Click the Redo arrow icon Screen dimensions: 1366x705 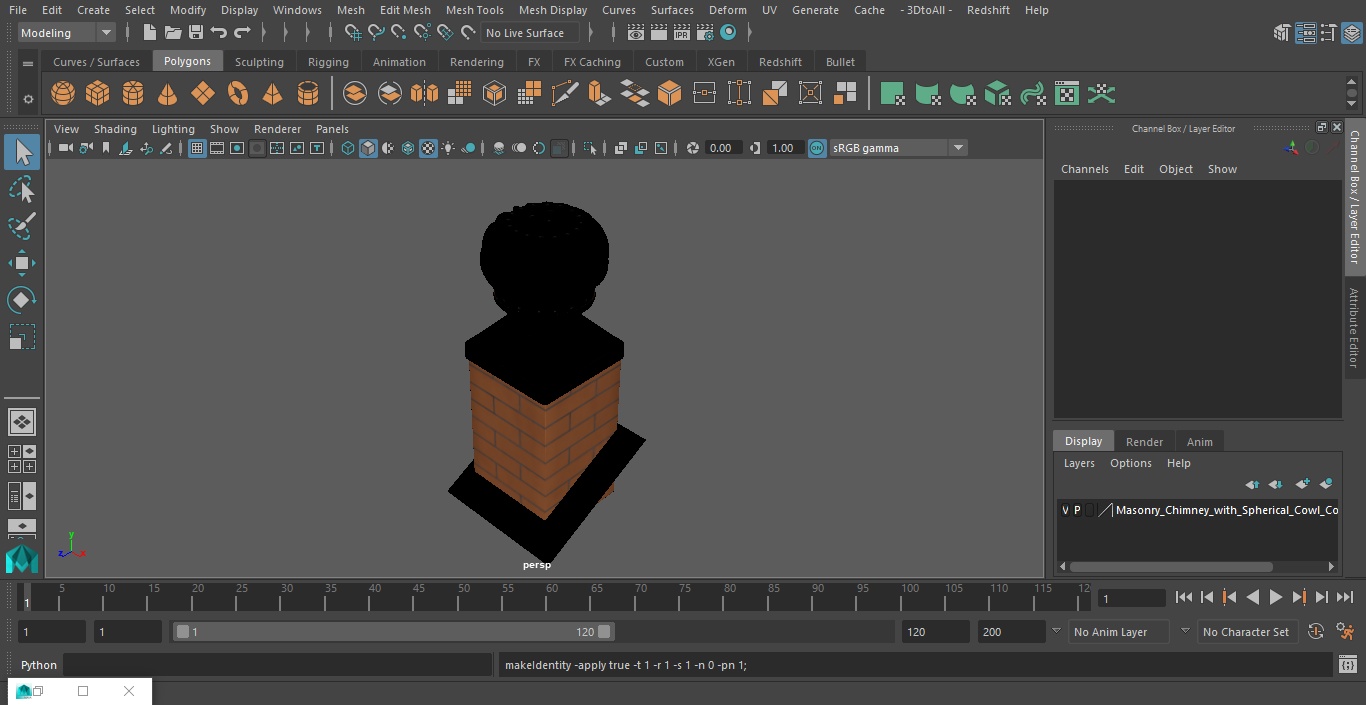click(x=243, y=33)
